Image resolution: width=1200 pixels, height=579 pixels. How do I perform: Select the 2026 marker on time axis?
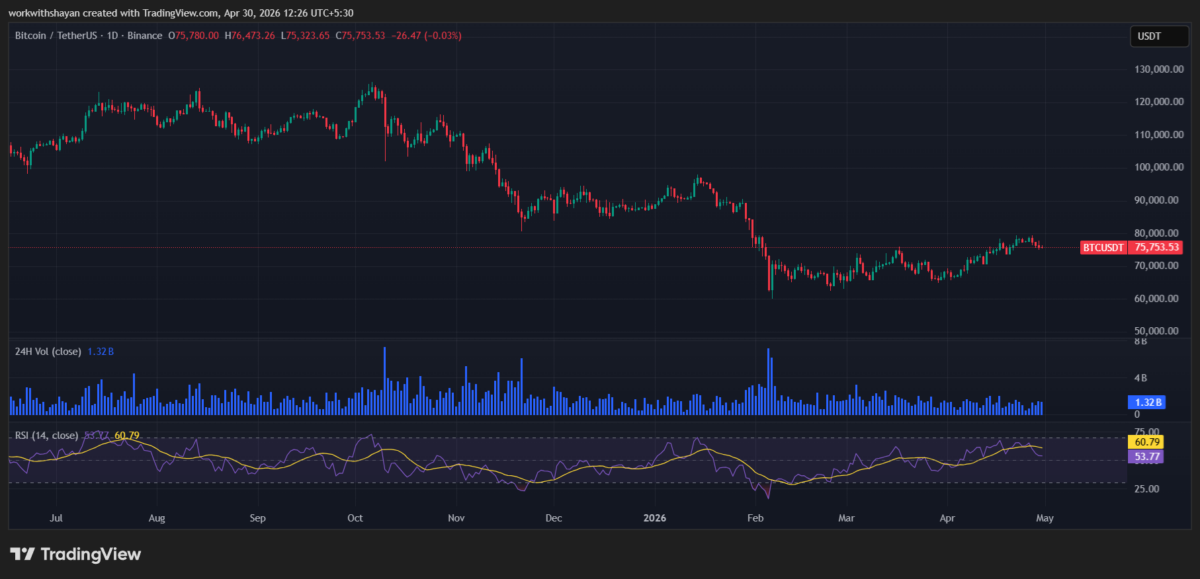click(654, 519)
